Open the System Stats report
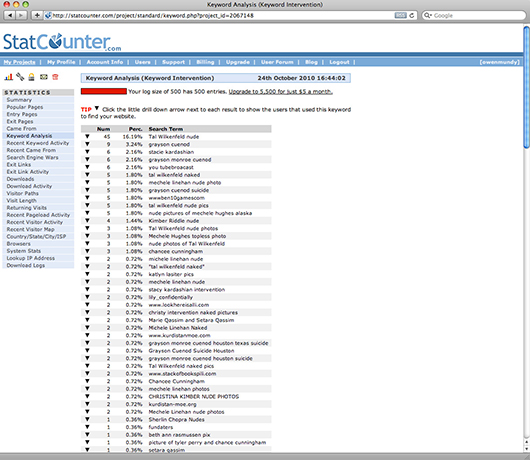 tap(24, 251)
